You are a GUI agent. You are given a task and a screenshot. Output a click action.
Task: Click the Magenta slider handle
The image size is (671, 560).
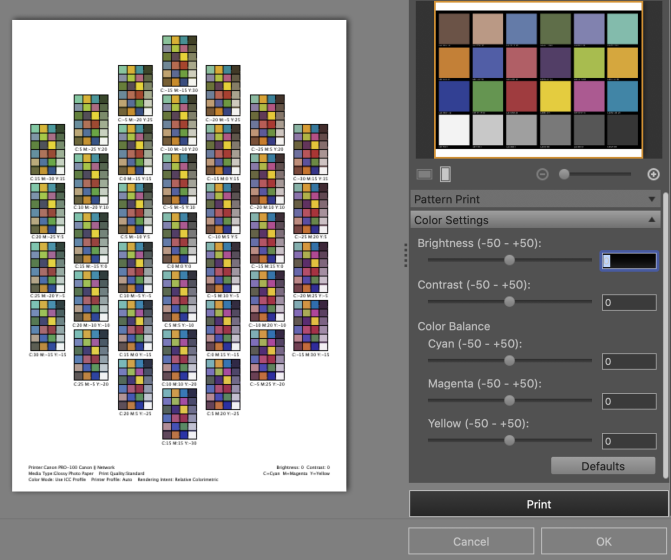point(509,400)
